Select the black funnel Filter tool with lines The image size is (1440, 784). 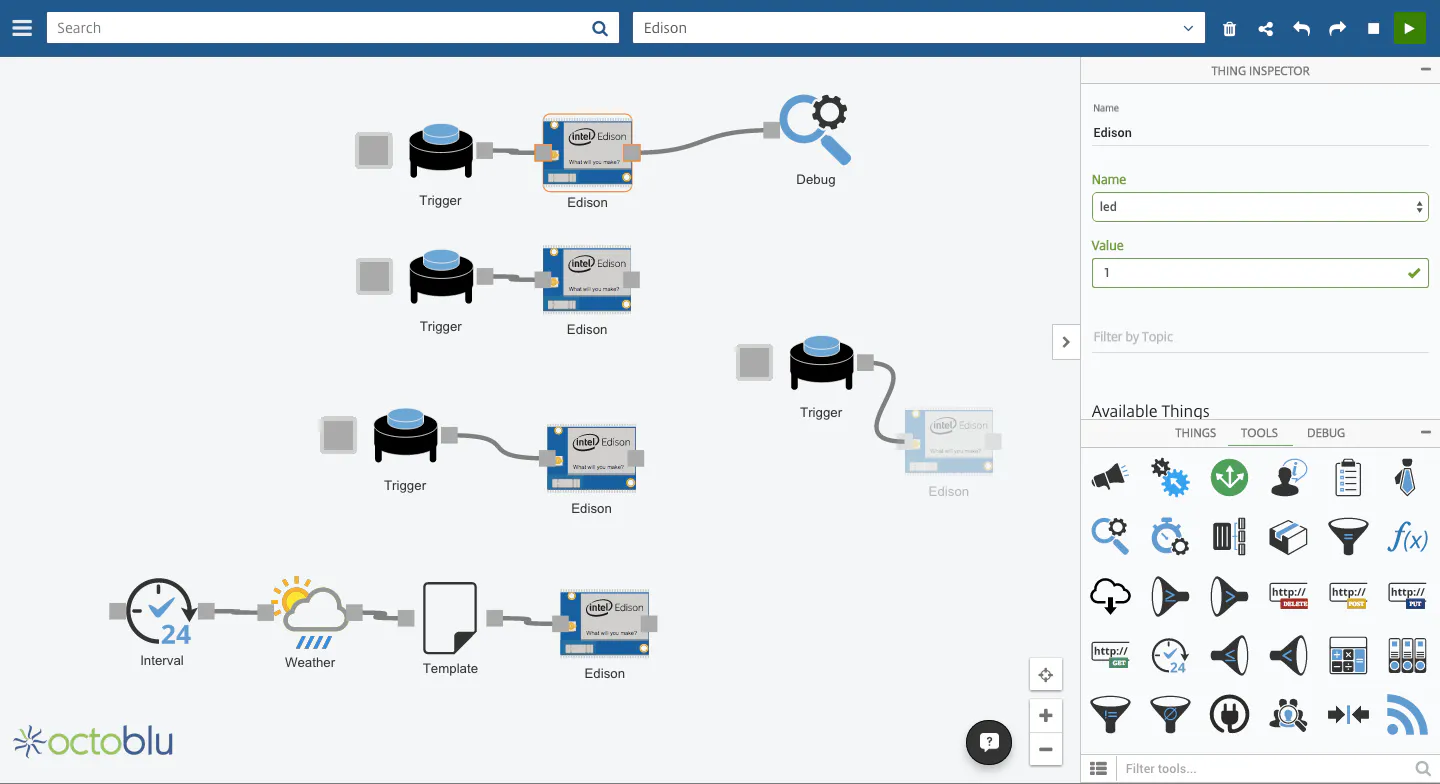(1348, 537)
